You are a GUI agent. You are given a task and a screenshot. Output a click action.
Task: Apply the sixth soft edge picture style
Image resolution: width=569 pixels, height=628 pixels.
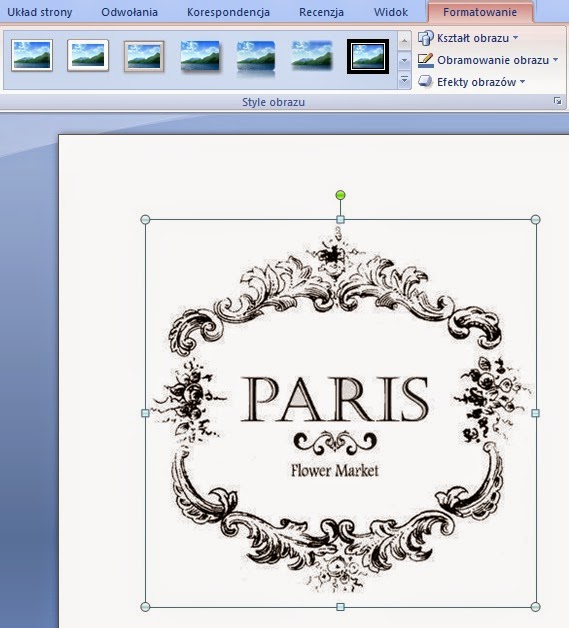coord(312,55)
